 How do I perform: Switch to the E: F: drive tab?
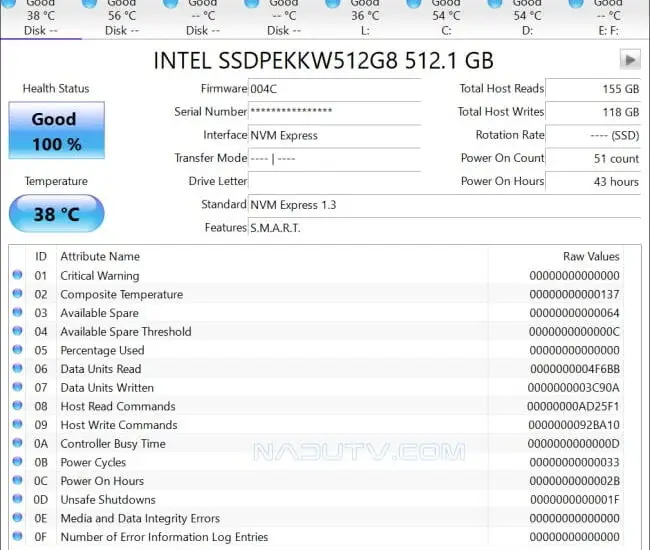(608, 19)
